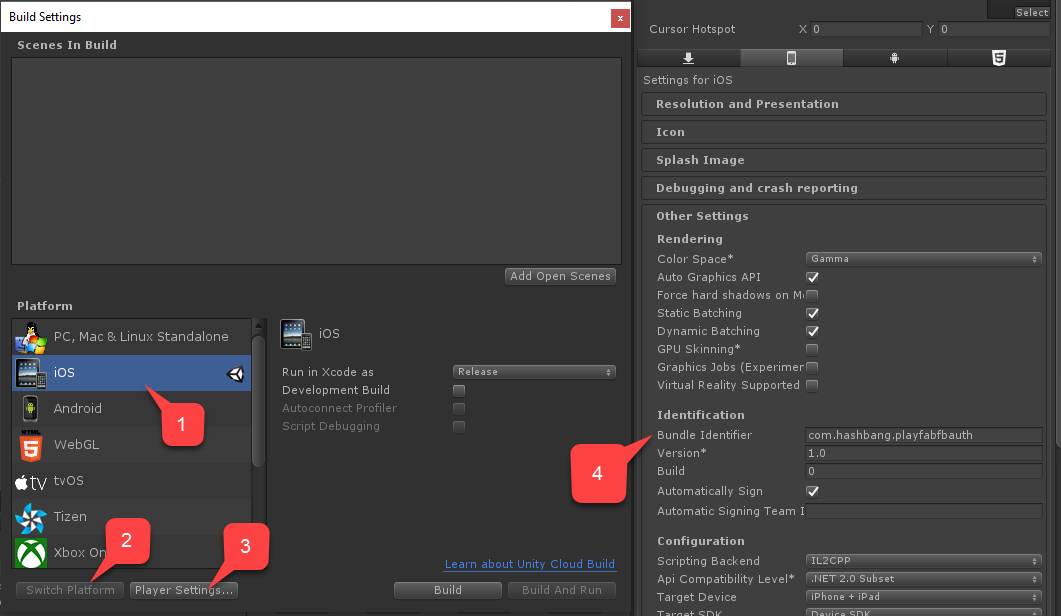Select the PC, Mac & Linux Standalone platform icon
Screen dimensions: 1061x616
click(x=30, y=337)
